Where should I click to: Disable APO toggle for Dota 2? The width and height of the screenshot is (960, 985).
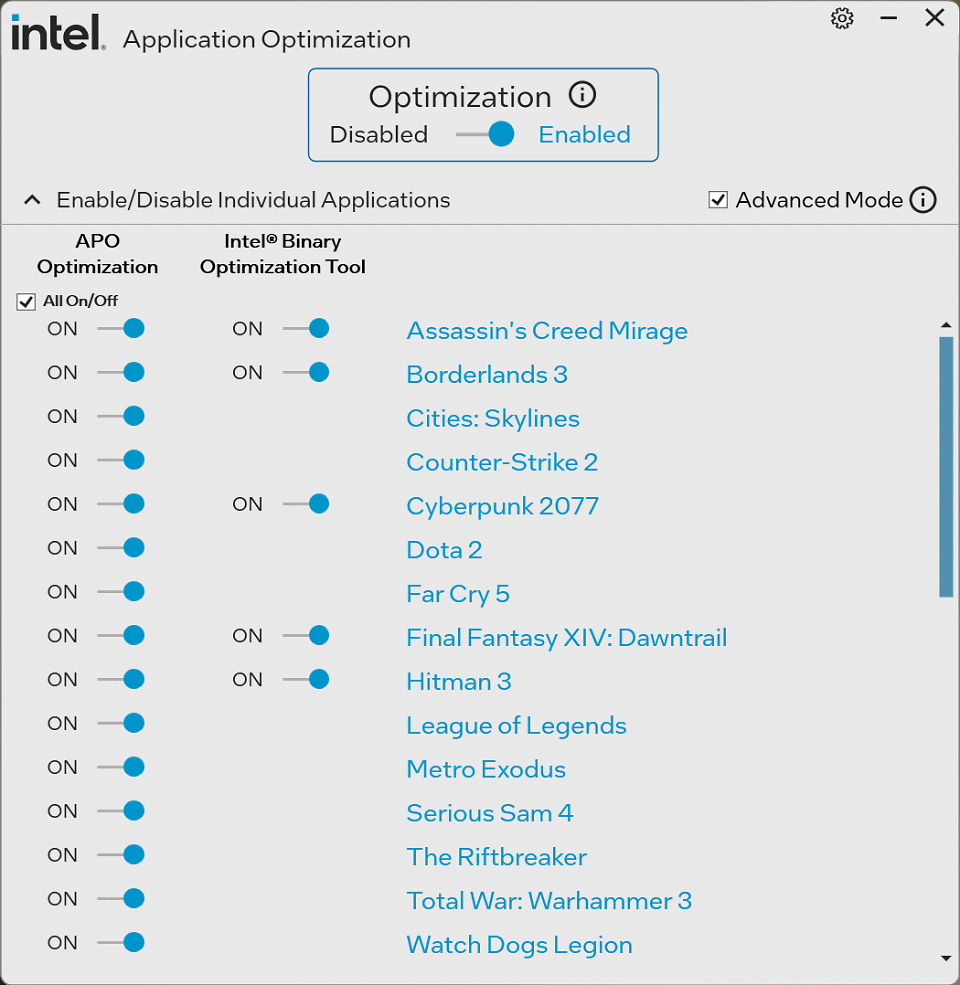coord(121,548)
